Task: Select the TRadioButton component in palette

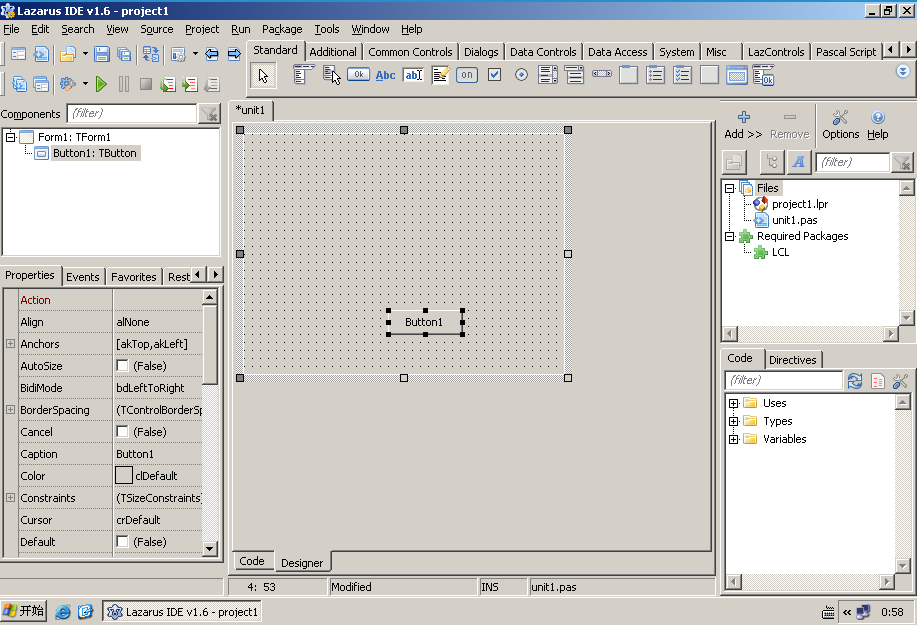Action: 521,75
